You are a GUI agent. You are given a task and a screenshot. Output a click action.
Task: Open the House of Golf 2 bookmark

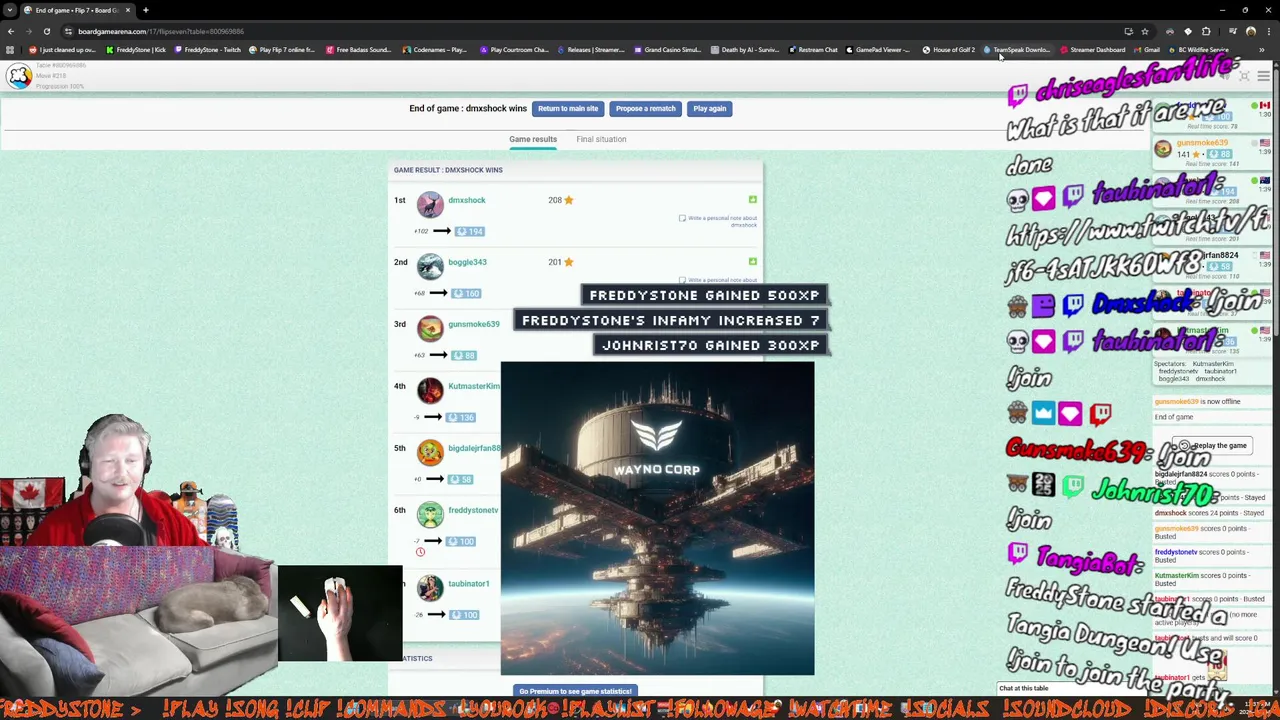[x=948, y=50]
